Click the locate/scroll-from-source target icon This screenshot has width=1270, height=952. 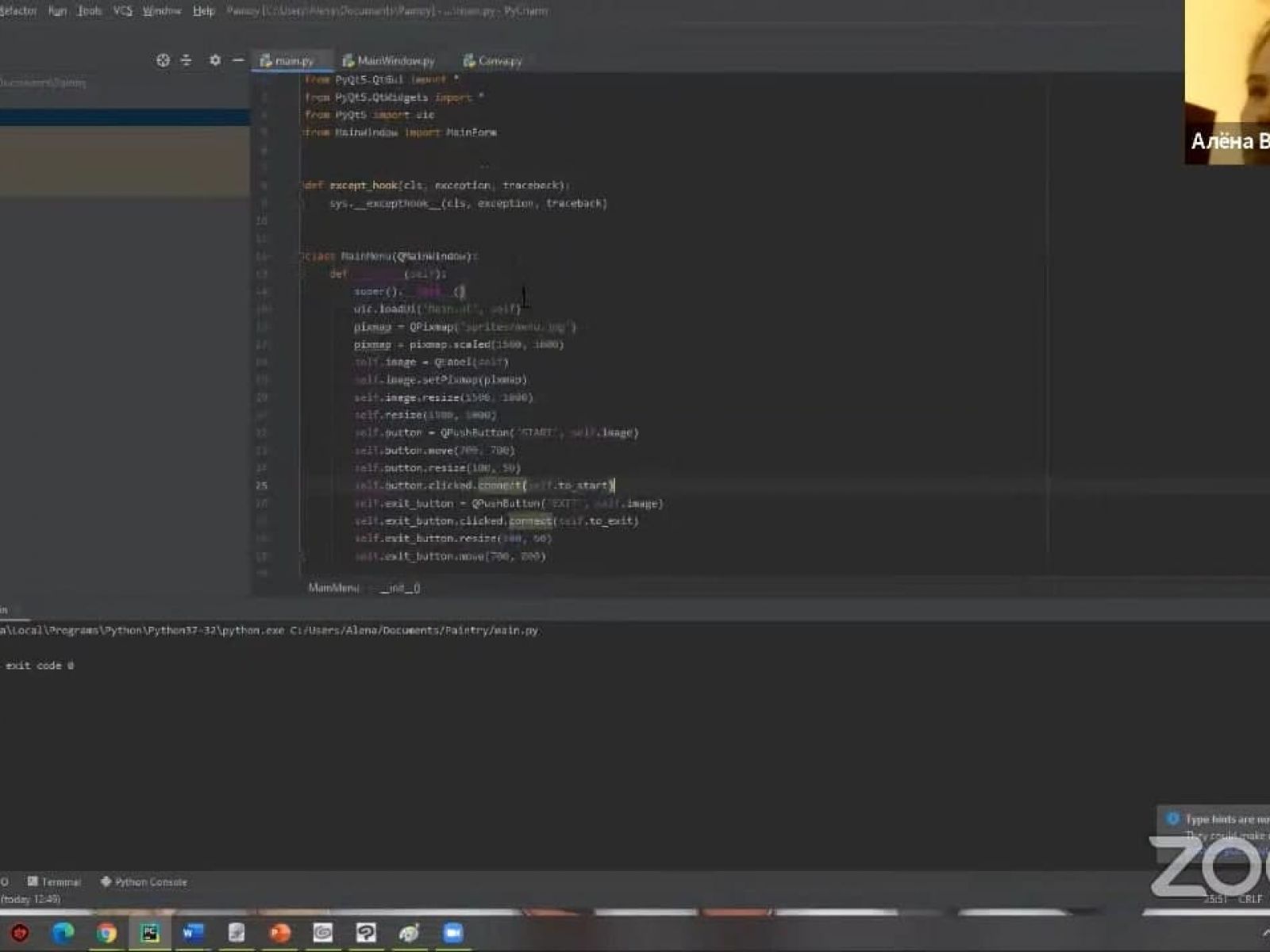coord(163,60)
